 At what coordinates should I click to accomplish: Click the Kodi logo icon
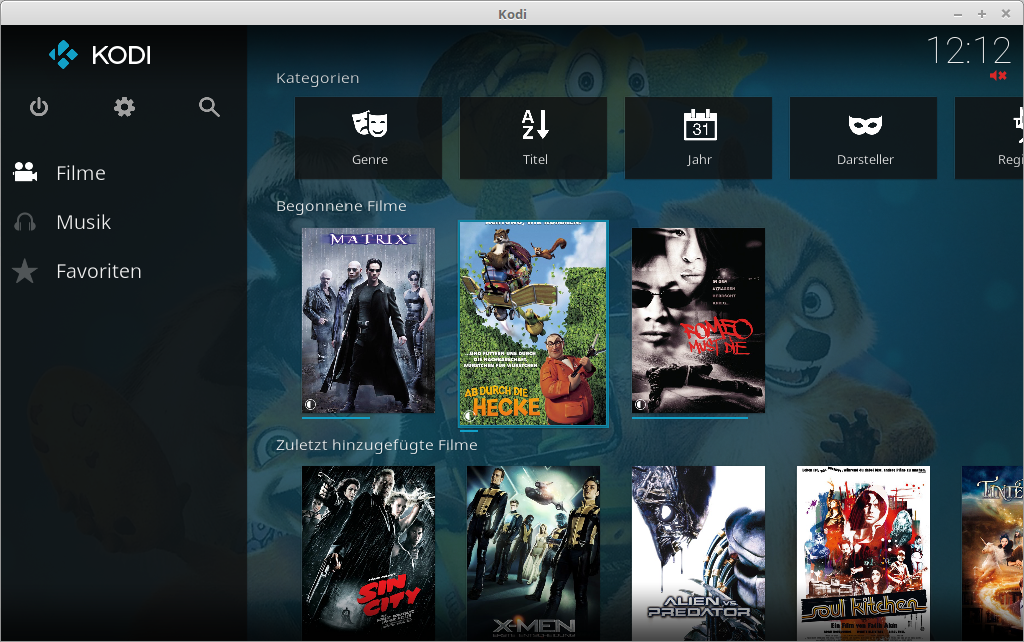pyautogui.click(x=63, y=55)
